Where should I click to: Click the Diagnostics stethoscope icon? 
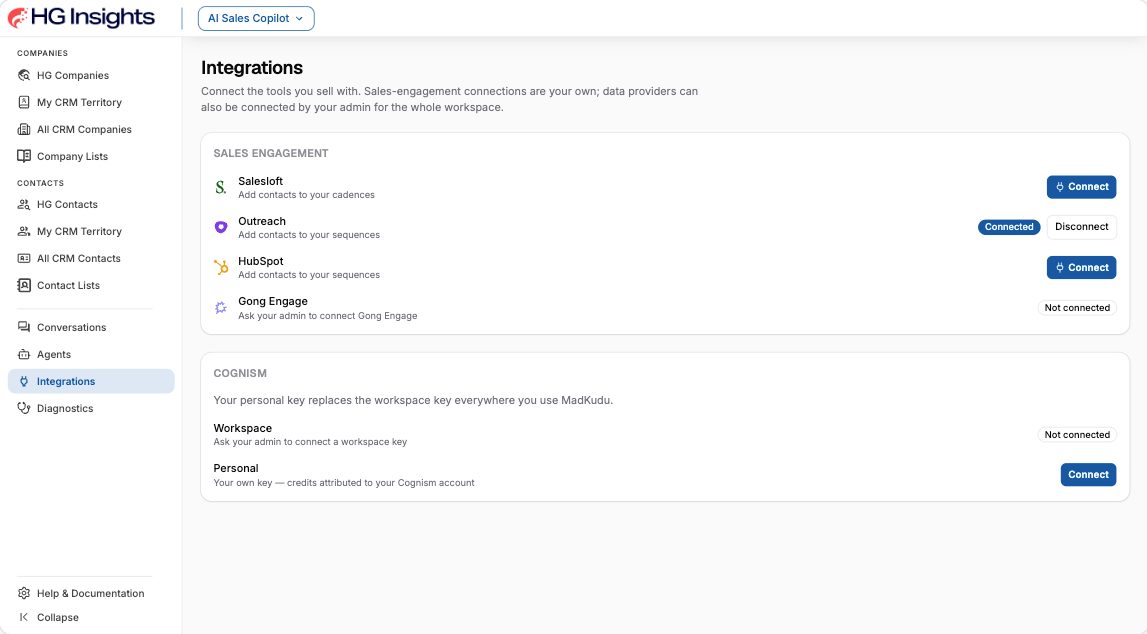tap(24, 409)
